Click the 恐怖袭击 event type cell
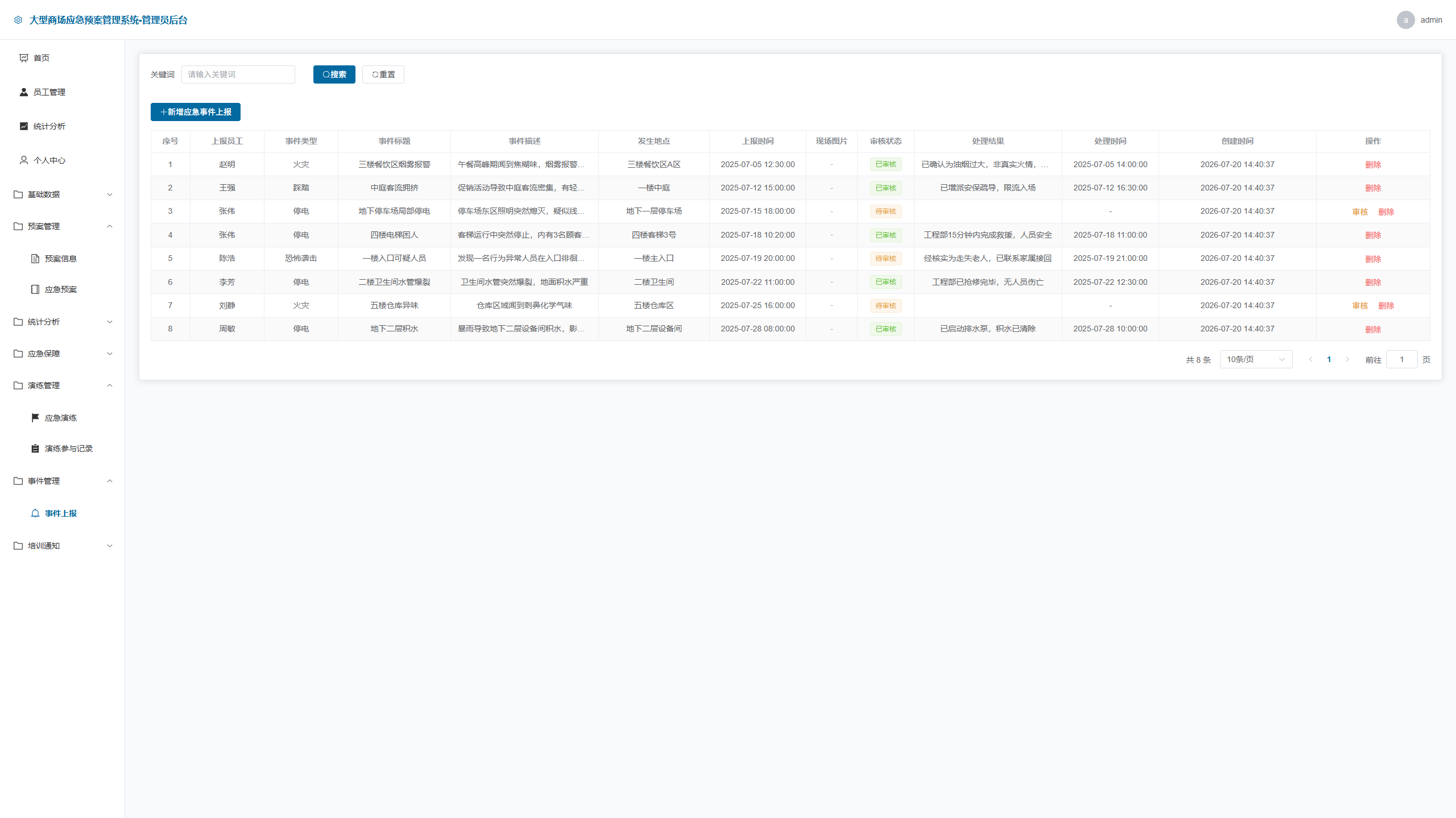 click(x=301, y=259)
